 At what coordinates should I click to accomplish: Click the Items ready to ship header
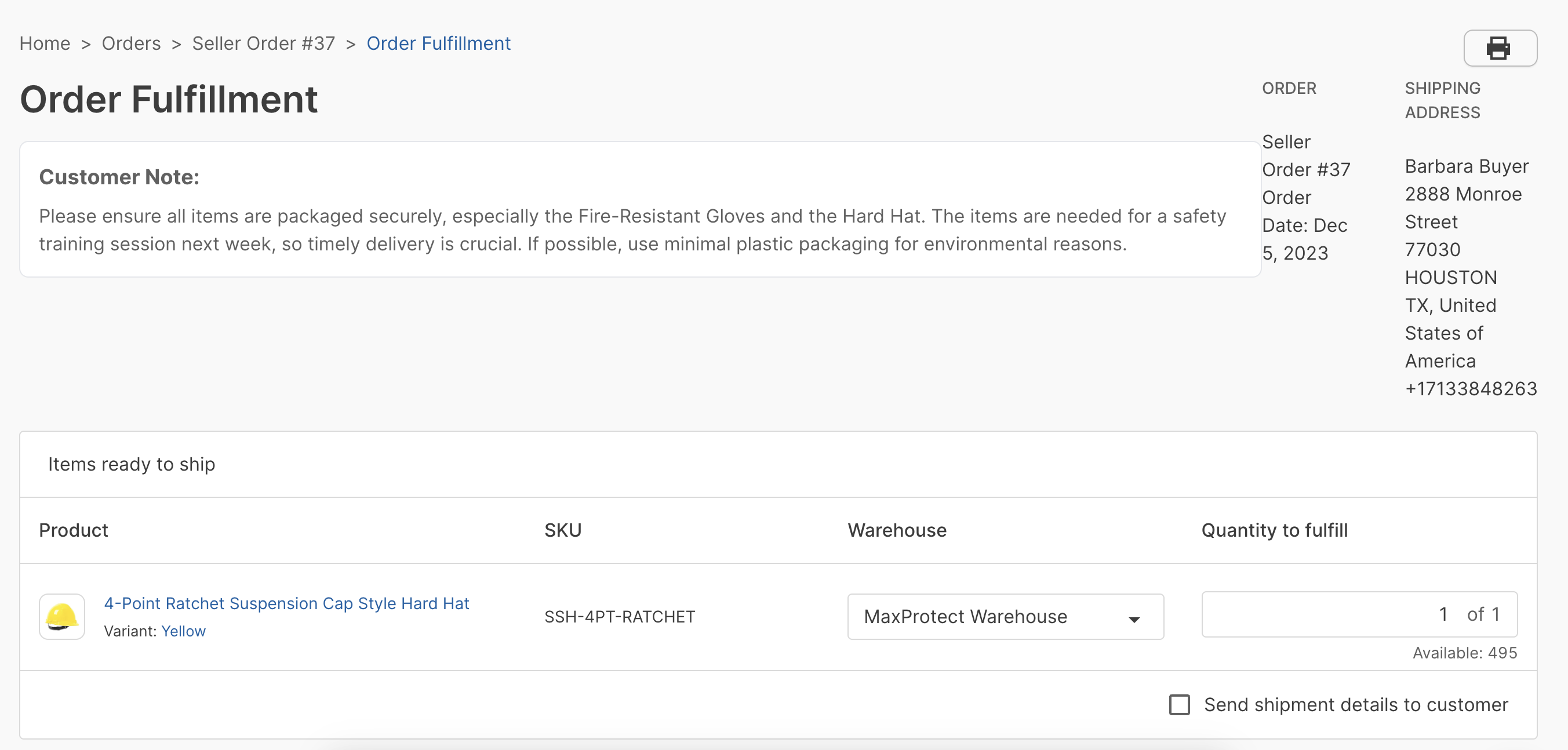pos(132,464)
